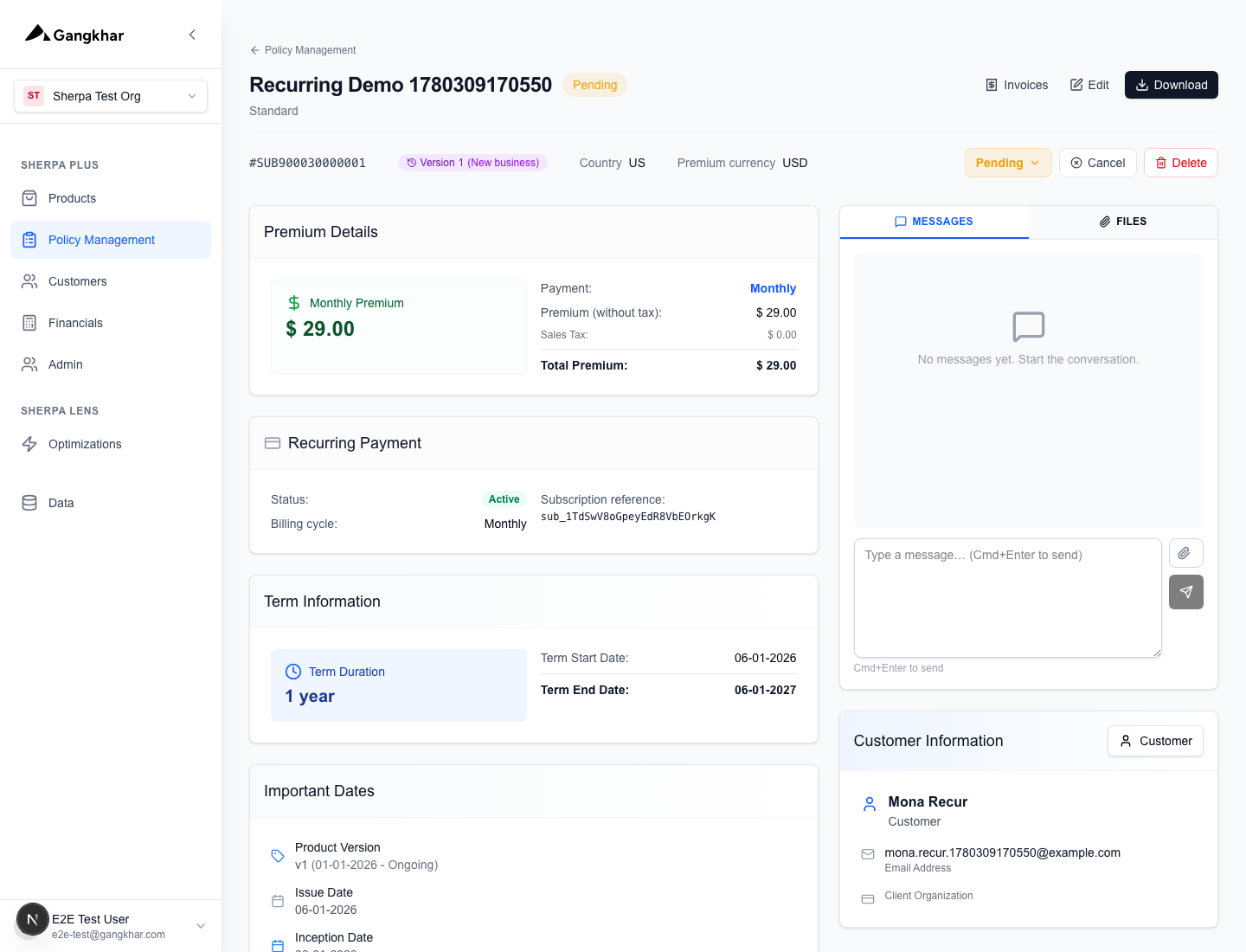The image size is (1246, 952).
Task: Click the Pending badge beside title
Action: click(x=595, y=85)
